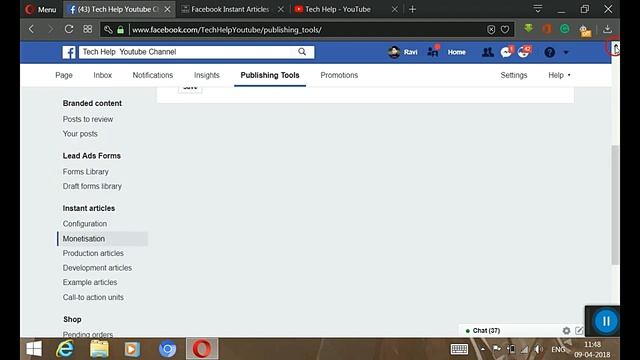Close the Tech Help Youtube Channel tab
640x360 pixels.
(x=167, y=9)
